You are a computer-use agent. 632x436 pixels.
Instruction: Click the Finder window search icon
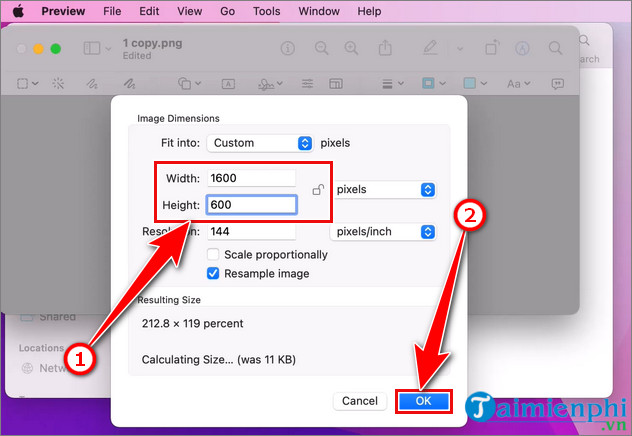pyautogui.click(x=584, y=40)
